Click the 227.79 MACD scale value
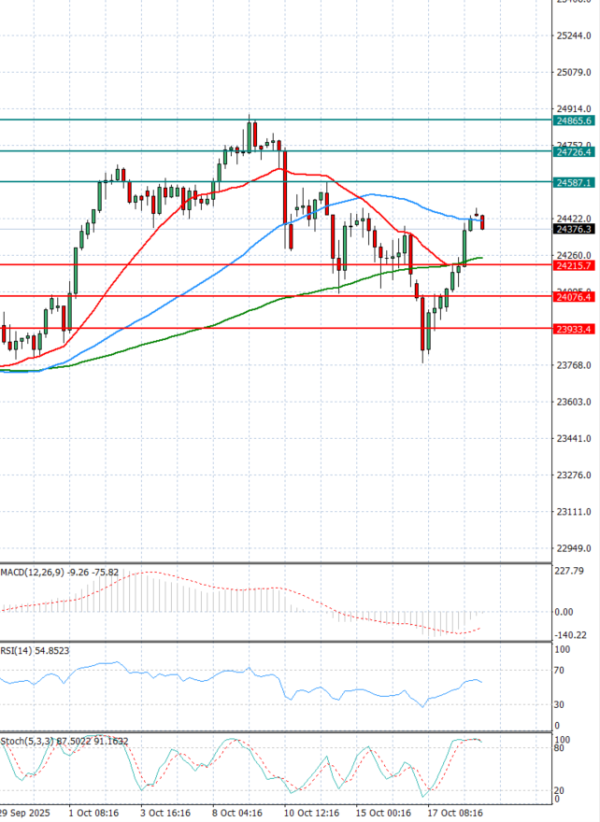The height and width of the screenshot is (822, 600). click(569, 571)
